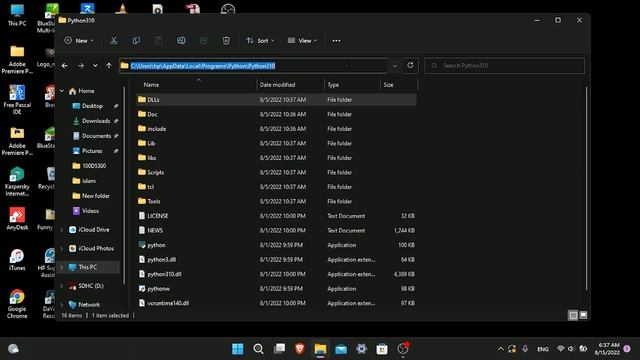Image resolution: width=640 pixels, height=360 pixels.
Task: Select the LICENSE text document
Action: click(276, 216)
